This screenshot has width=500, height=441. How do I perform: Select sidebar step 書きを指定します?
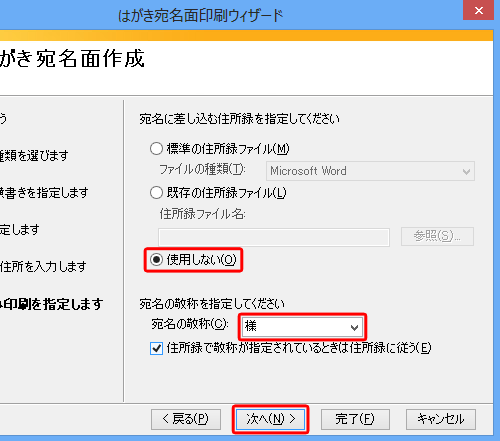click(x=44, y=192)
